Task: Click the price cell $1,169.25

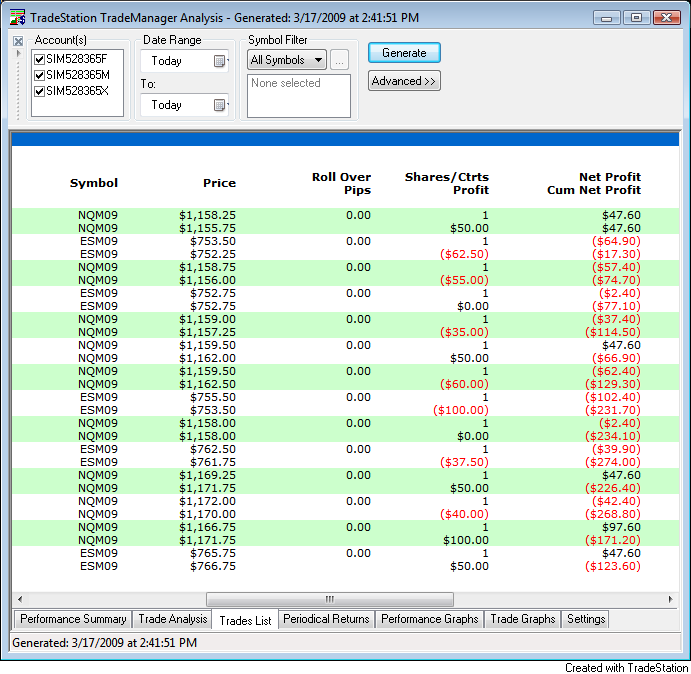Action: [207, 475]
